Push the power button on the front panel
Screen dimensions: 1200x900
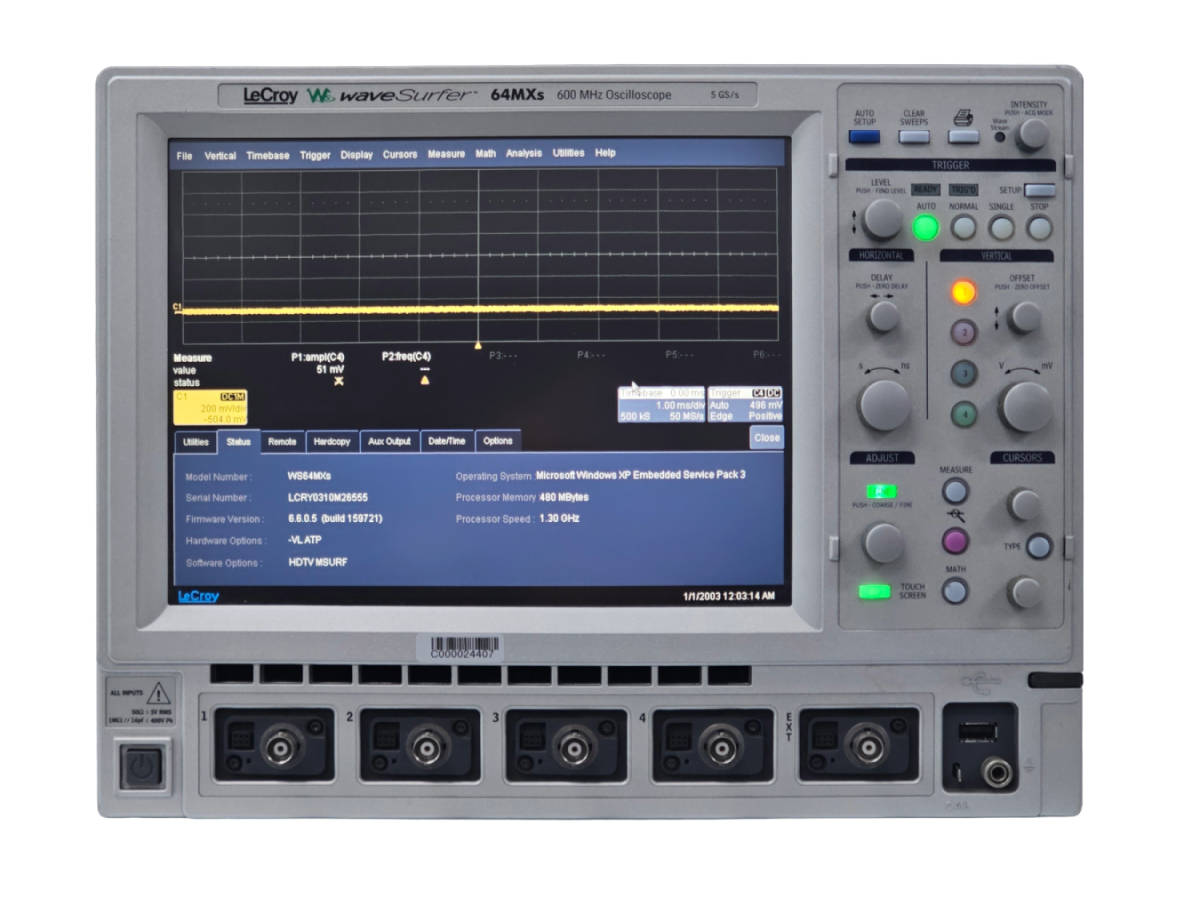tap(140, 767)
